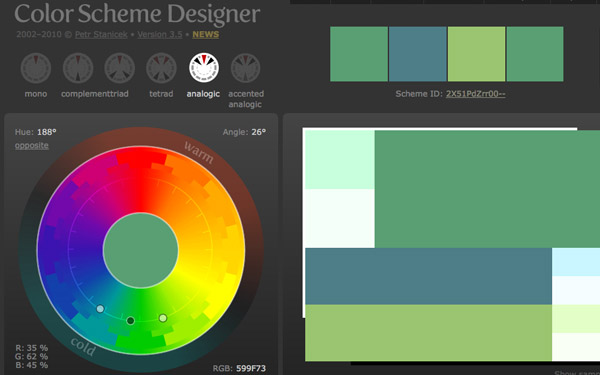Click the green center circle of wheel
This screenshot has width=600, height=375.
(141, 250)
